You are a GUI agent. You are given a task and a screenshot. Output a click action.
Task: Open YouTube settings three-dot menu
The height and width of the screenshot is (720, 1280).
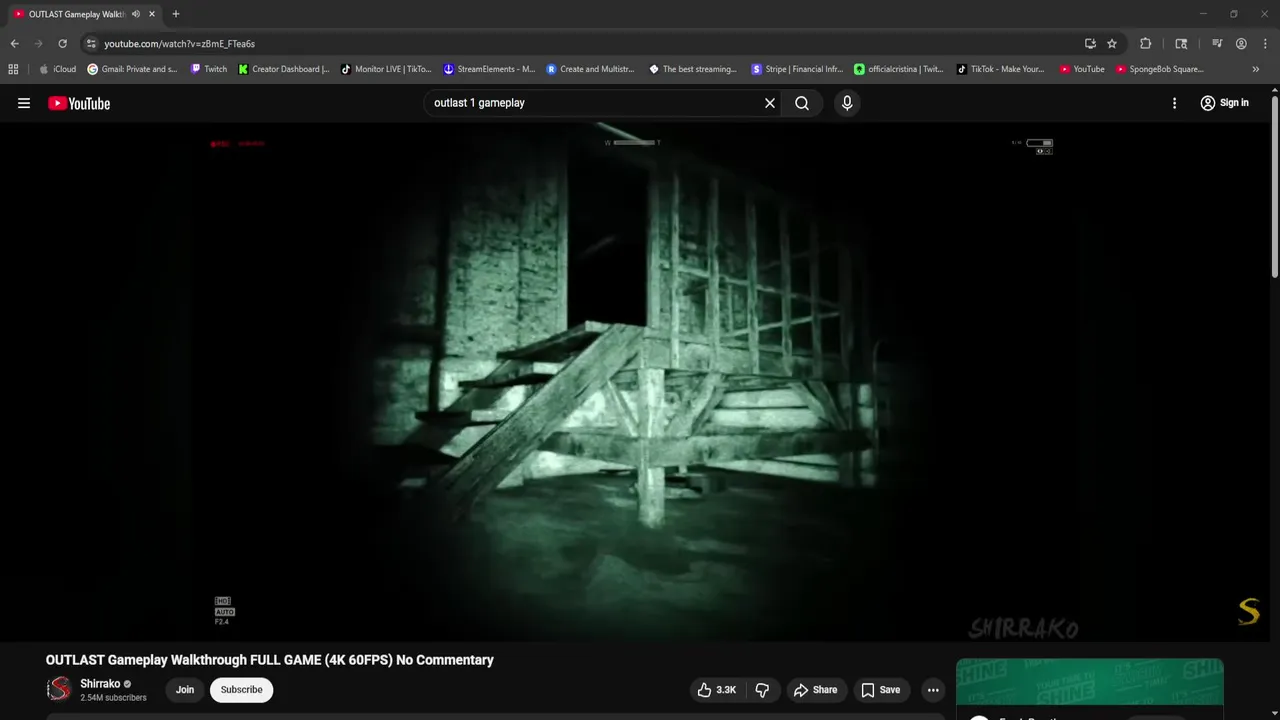pos(1174,103)
